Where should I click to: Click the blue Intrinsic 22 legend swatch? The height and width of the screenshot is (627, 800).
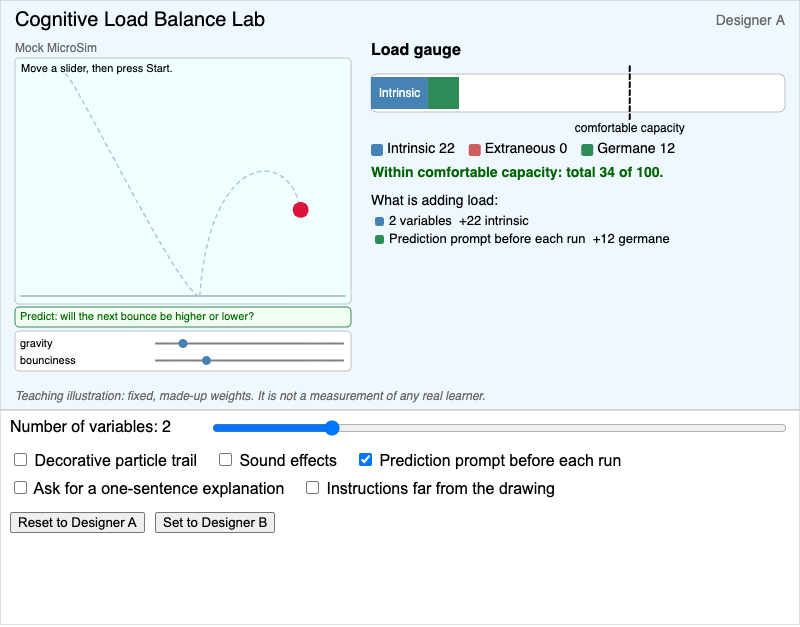pos(377,149)
